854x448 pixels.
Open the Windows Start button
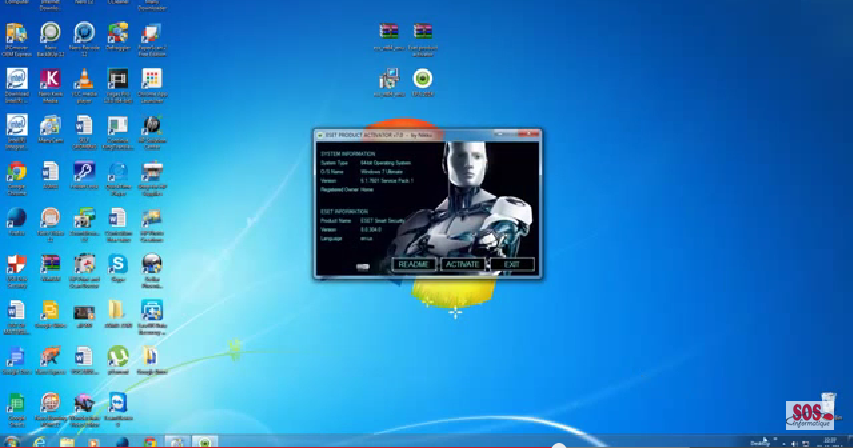11,441
